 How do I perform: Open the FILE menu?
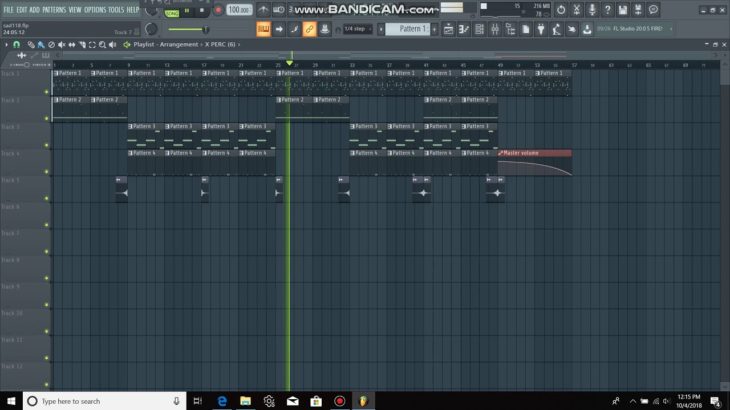pyautogui.click(x=8, y=10)
